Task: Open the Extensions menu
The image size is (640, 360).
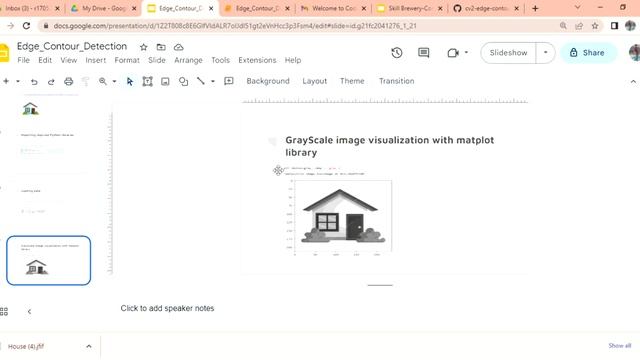Action: tap(257, 60)
